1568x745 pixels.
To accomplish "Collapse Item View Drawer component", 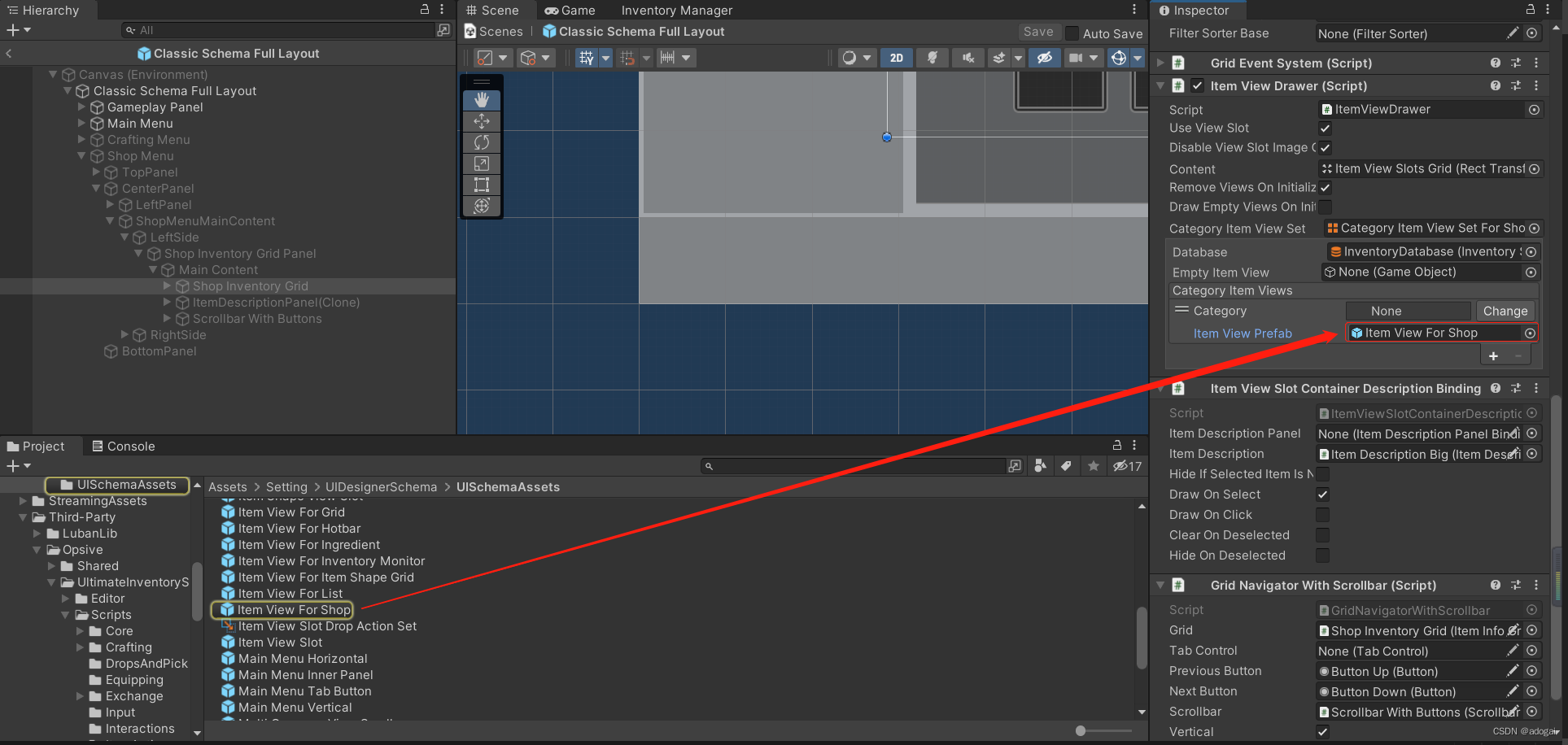I will point(1160,85).
